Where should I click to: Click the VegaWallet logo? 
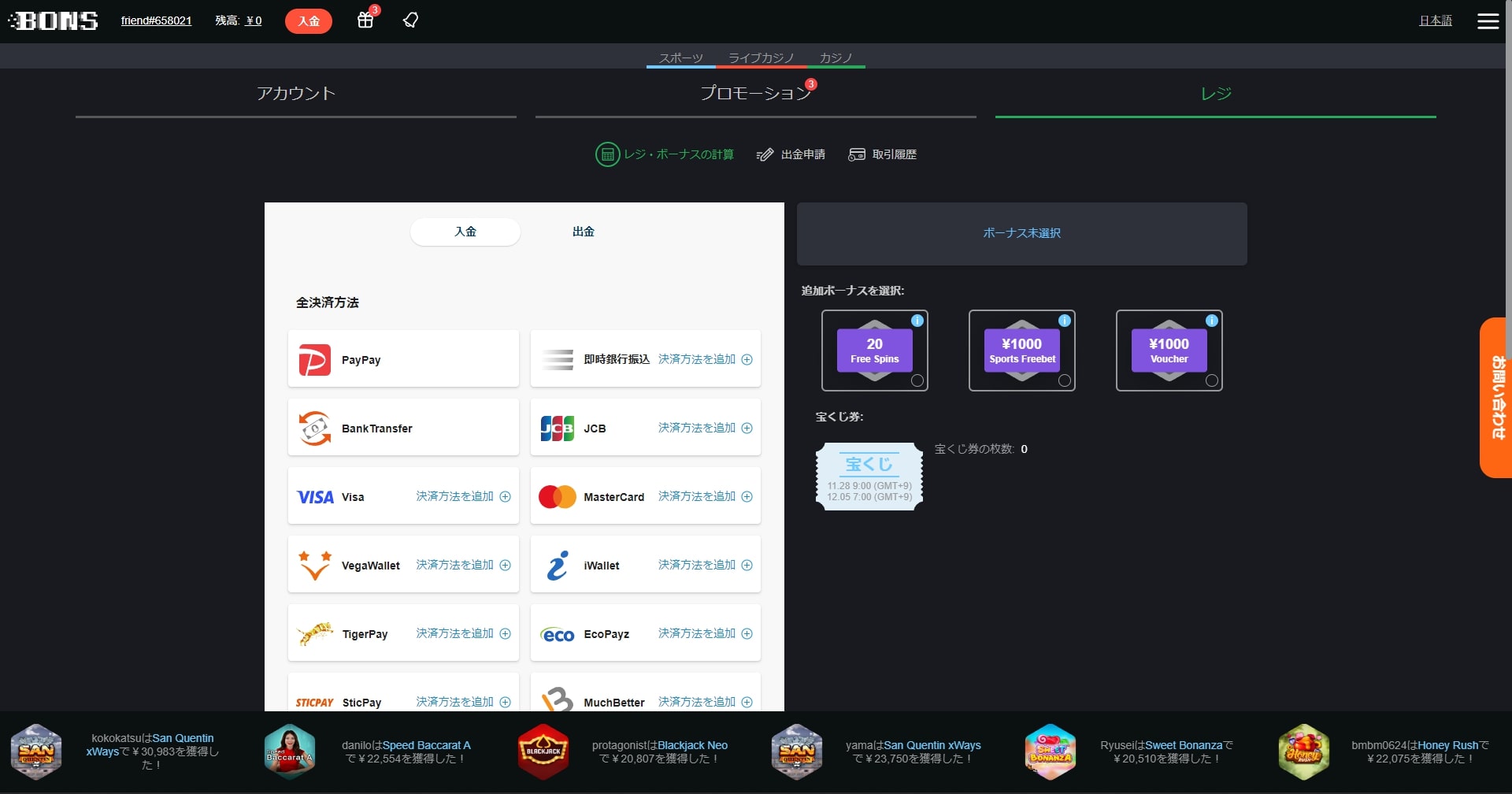coord(315,566)
